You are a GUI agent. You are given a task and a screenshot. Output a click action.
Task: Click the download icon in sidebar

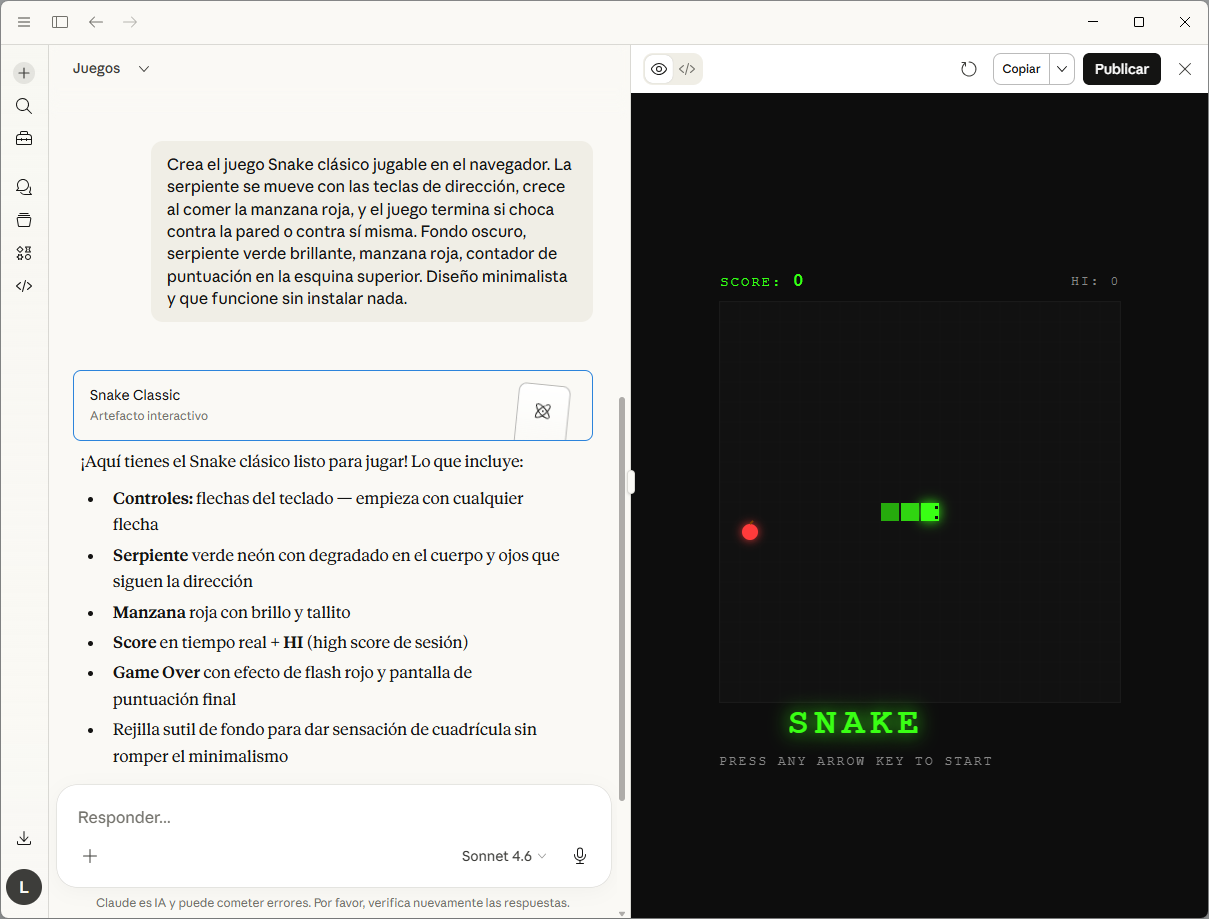(24, 838)
